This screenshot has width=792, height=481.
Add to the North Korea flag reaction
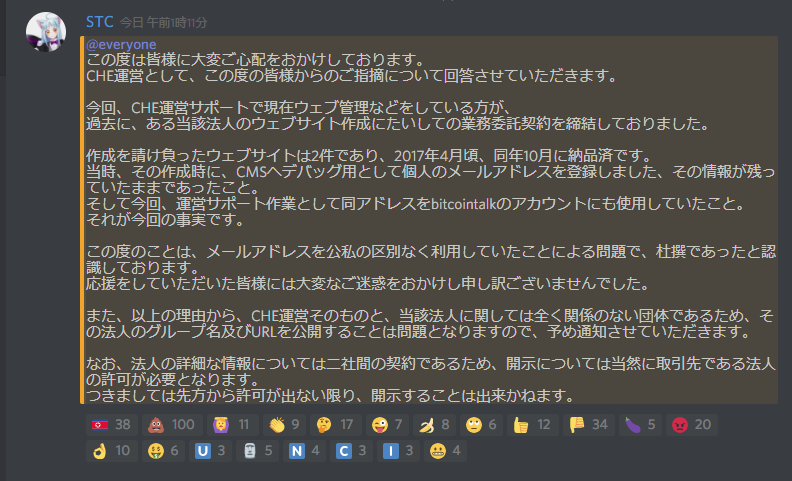(x=112, y=425)
